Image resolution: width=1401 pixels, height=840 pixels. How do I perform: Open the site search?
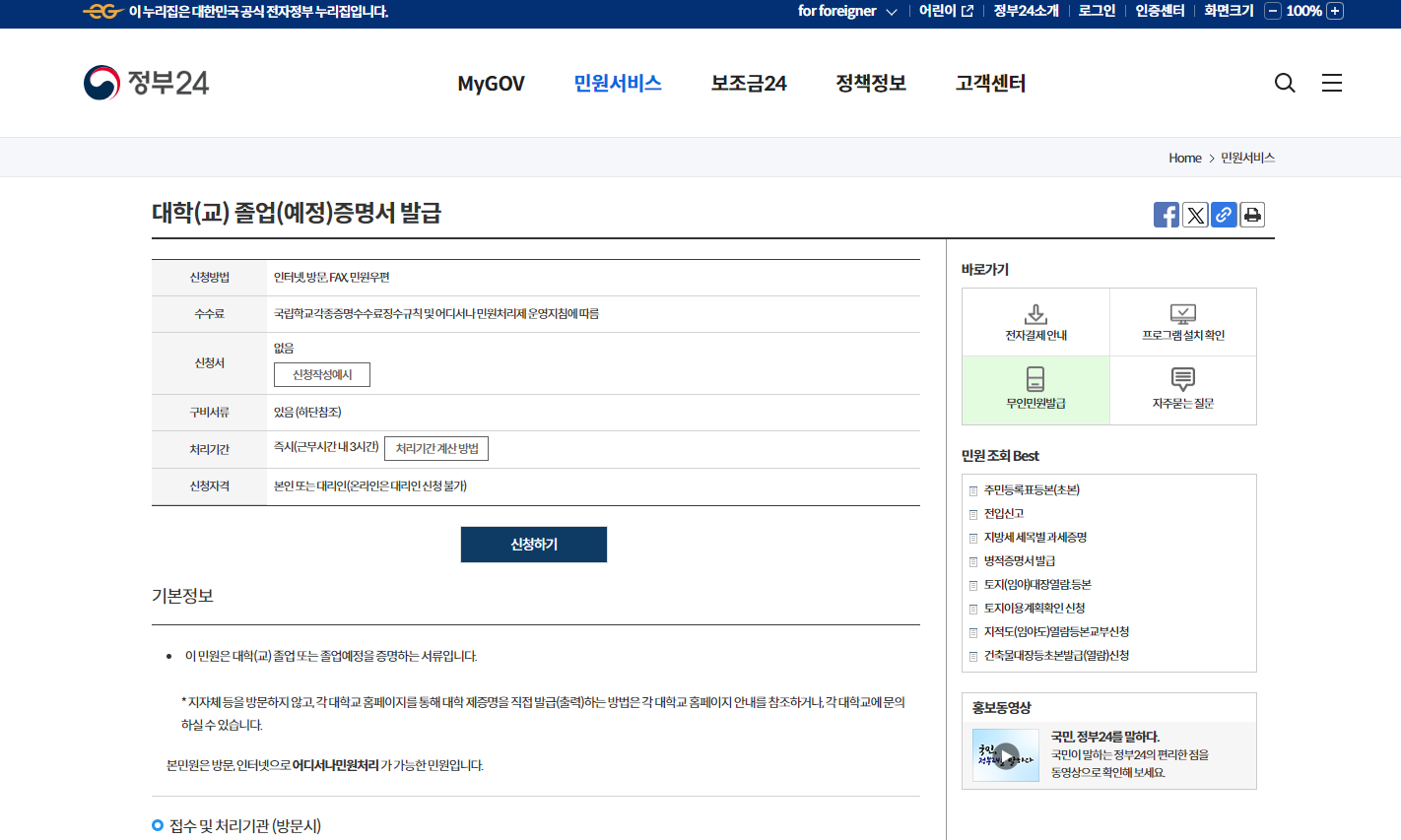[x=1285, y=83]
